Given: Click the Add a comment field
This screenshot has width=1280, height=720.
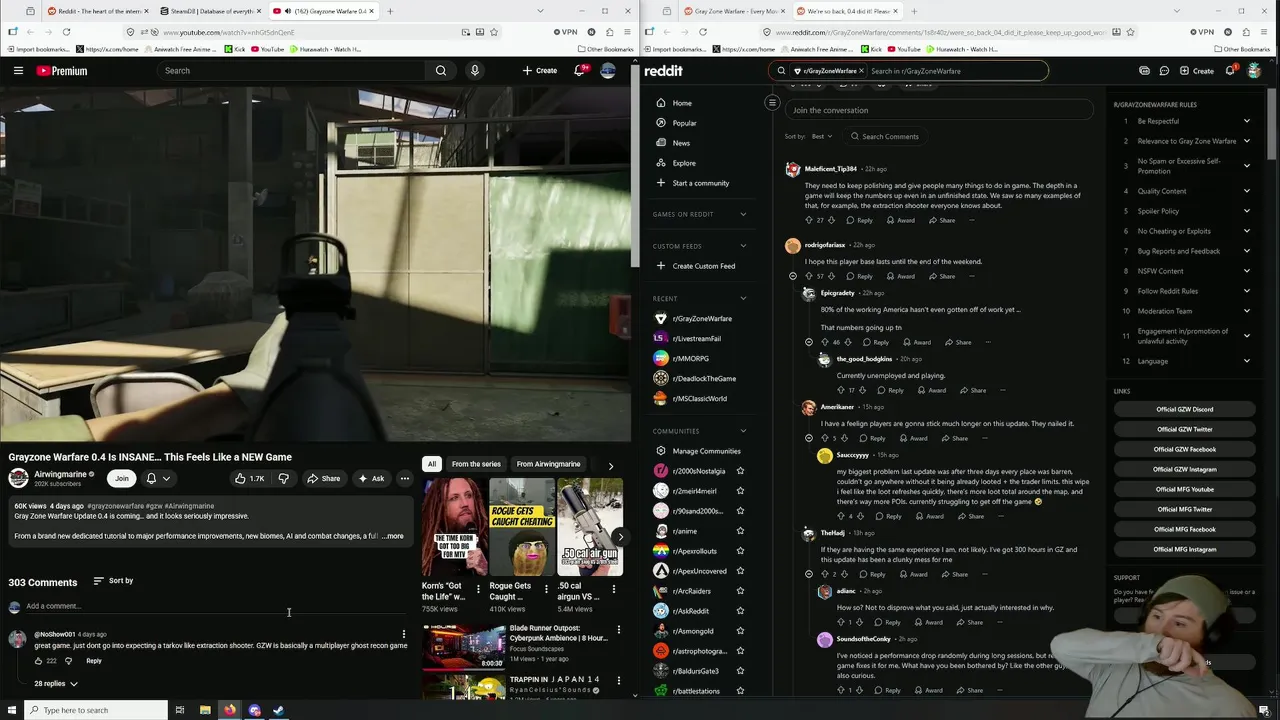Looking at the screenshot, I should [215, 606].
